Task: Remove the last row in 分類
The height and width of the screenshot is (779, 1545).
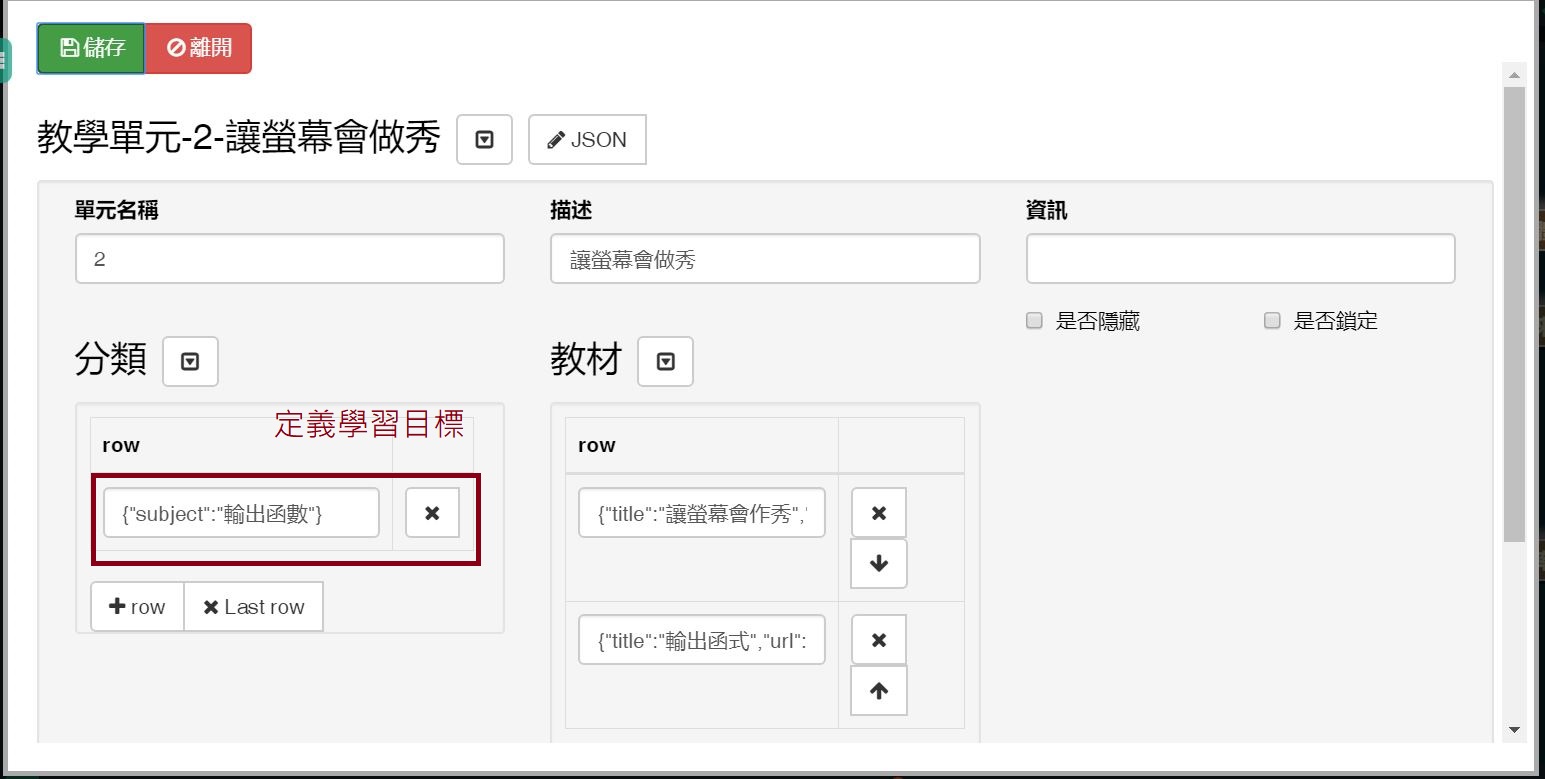Action: click(x=254, y=607)
